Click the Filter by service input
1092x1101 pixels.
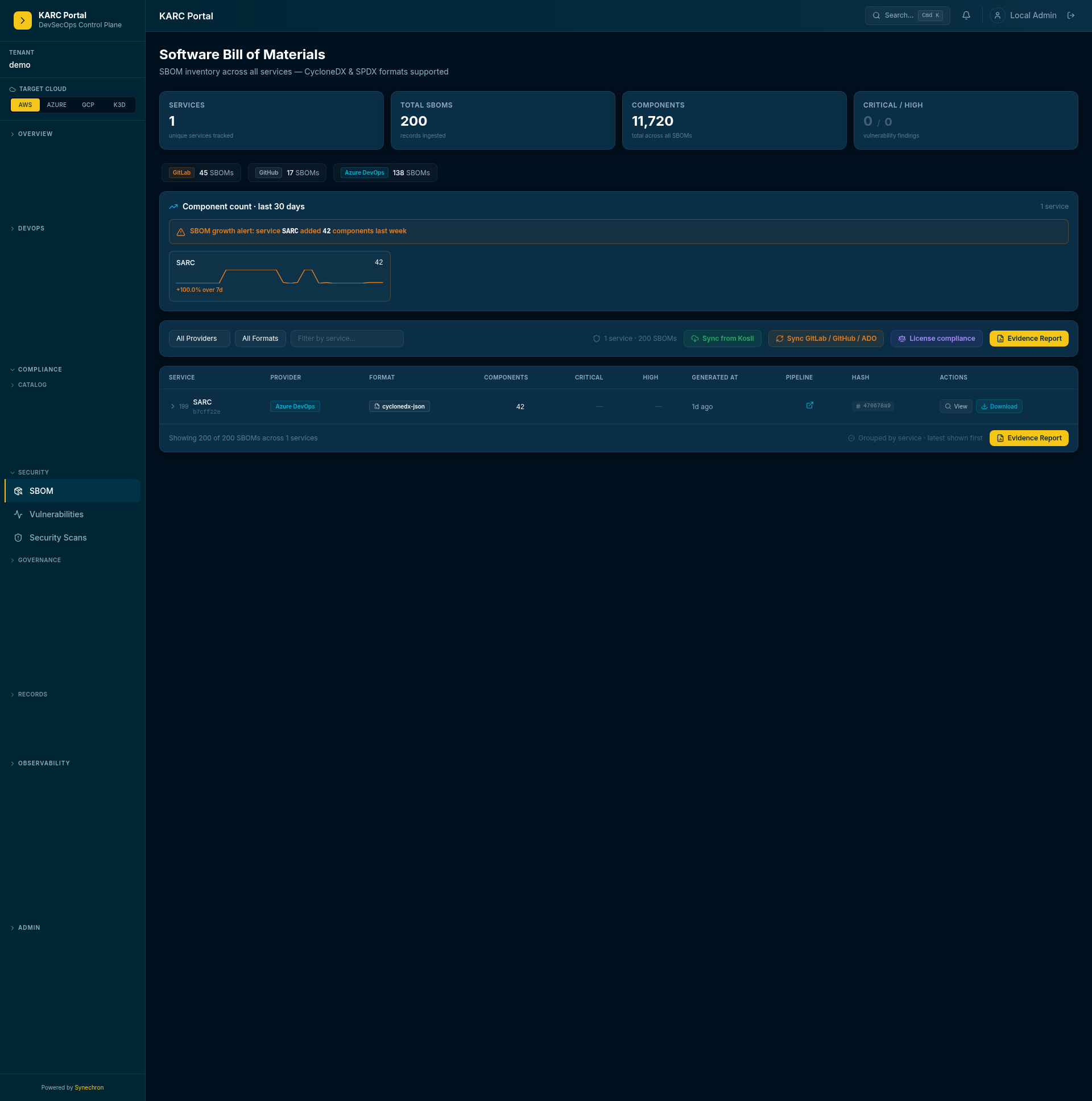click(x=347, y=339)
